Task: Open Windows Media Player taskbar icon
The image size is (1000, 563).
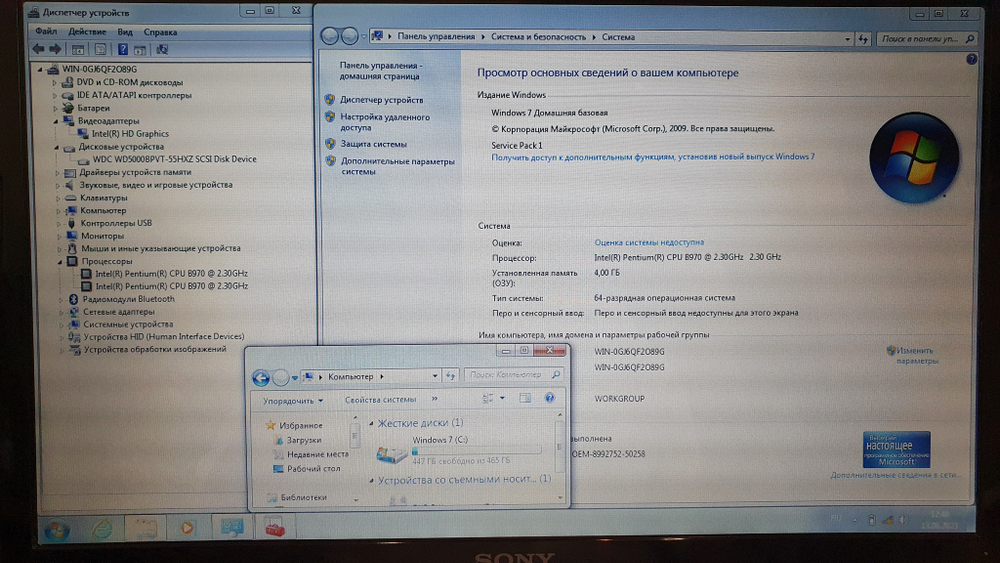Action: point(187,528)
